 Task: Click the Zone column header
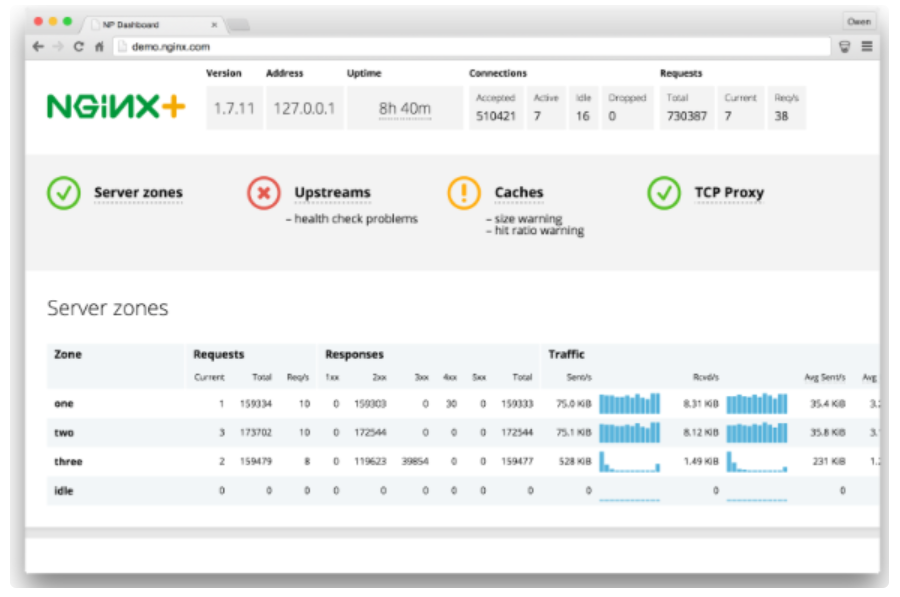(68, 354)
